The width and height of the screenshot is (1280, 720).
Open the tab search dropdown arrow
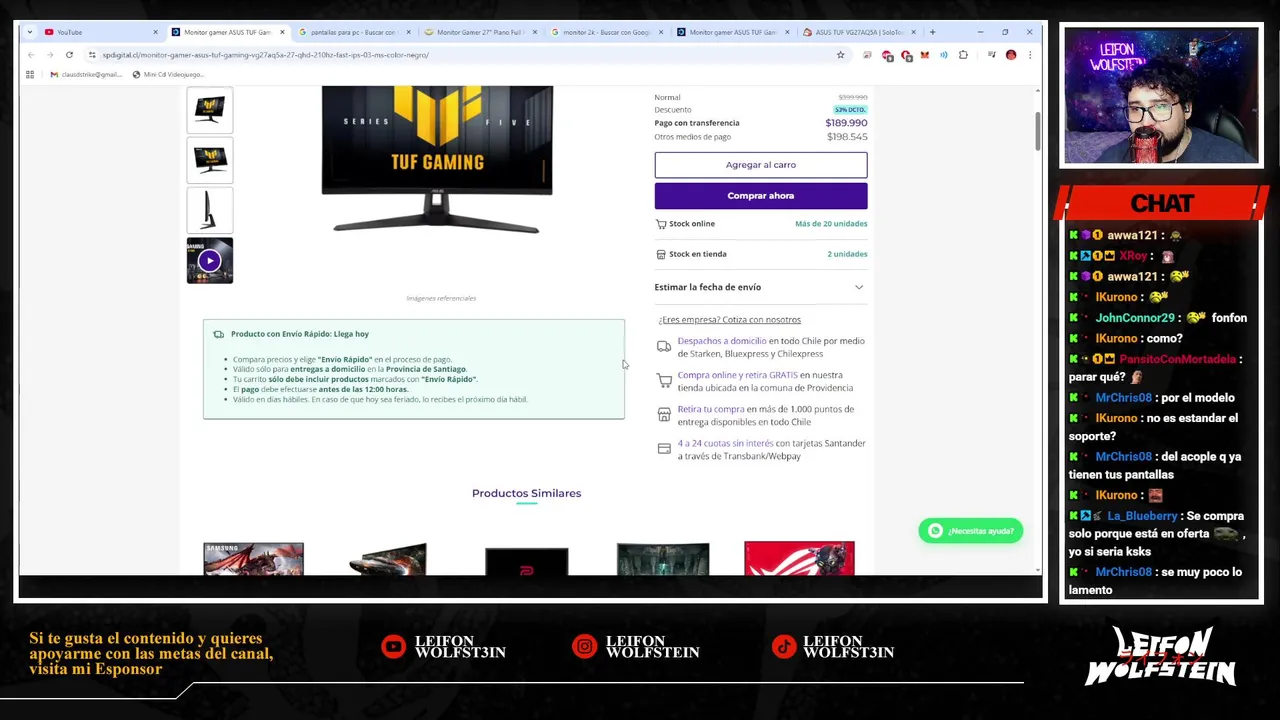tap(30, 32)
